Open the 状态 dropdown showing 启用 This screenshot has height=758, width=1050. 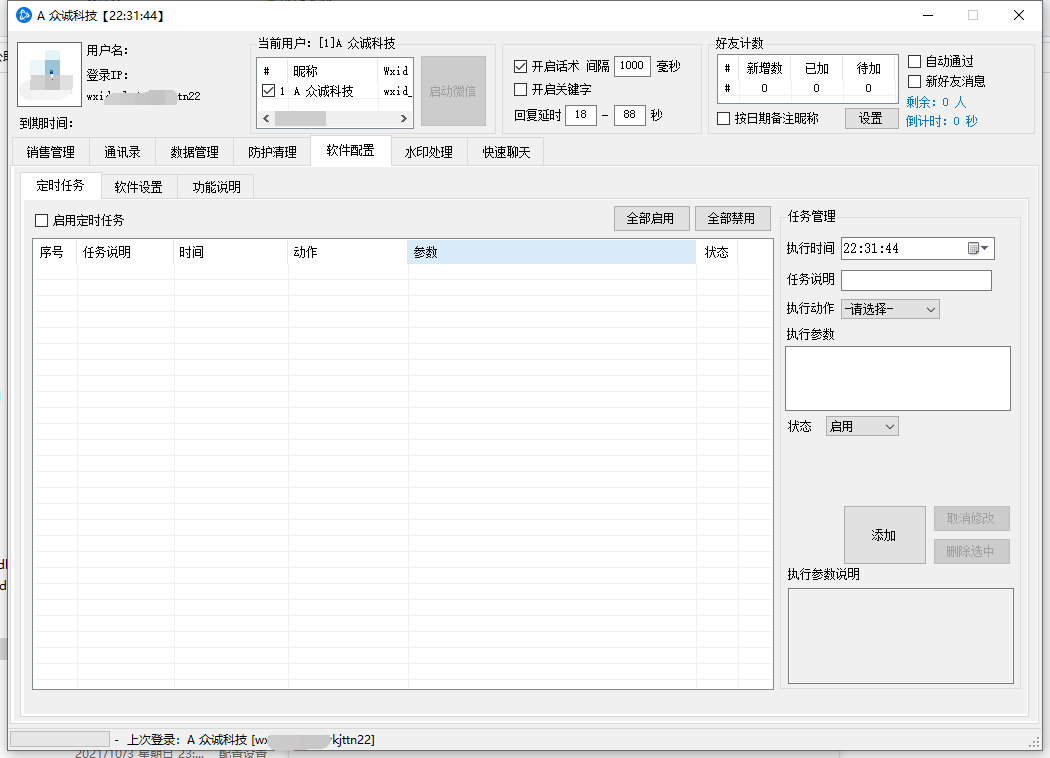[862, 426]
